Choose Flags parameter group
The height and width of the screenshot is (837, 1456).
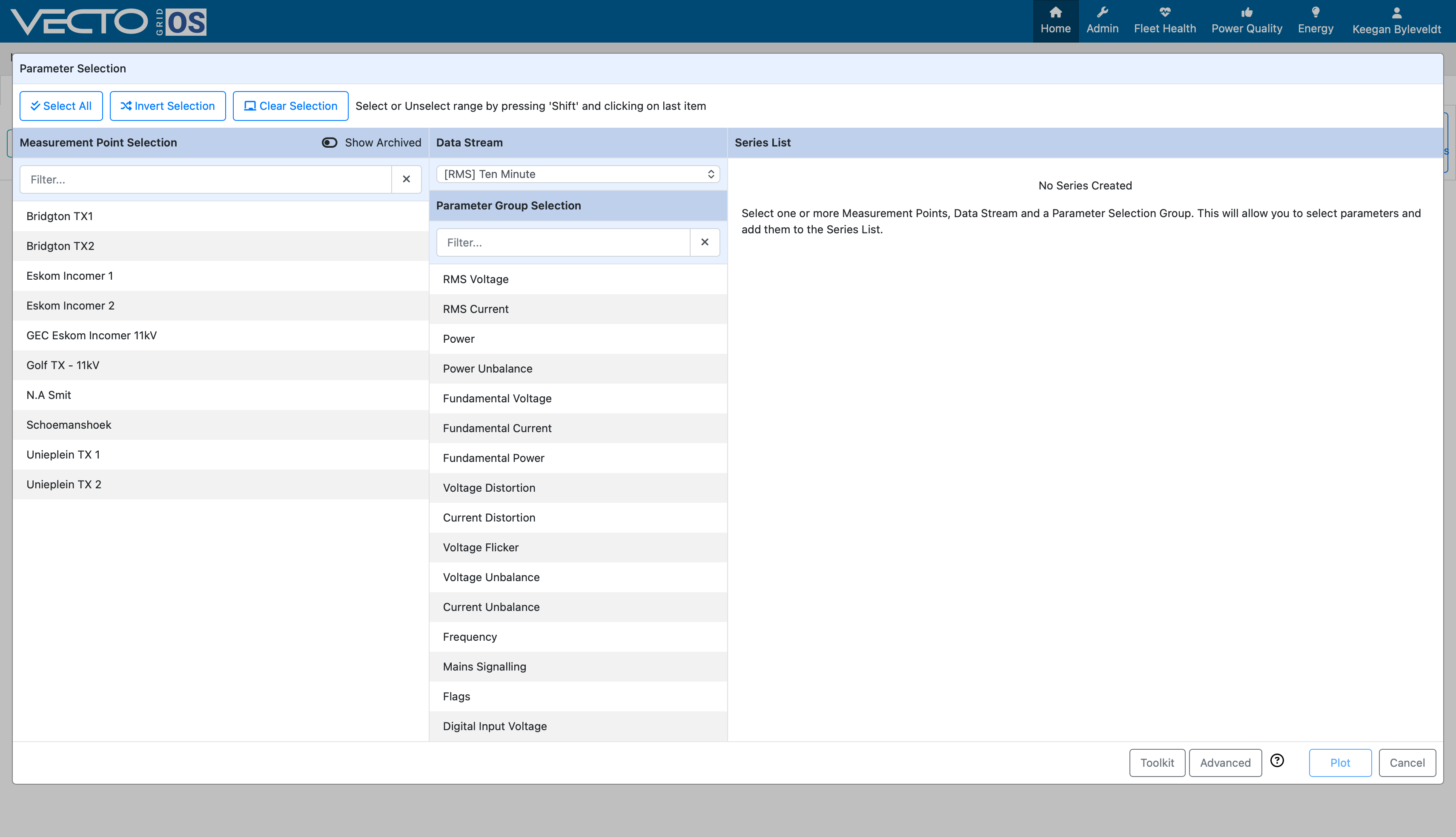pyautogui.click(x=578, y=697)
